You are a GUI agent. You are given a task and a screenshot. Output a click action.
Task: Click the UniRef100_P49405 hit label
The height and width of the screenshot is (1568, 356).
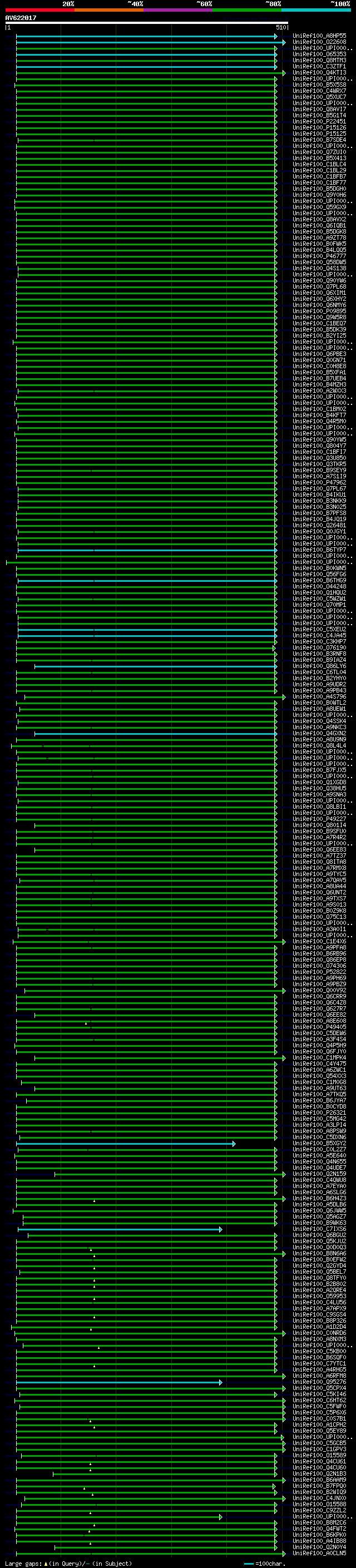point(319,1027)
